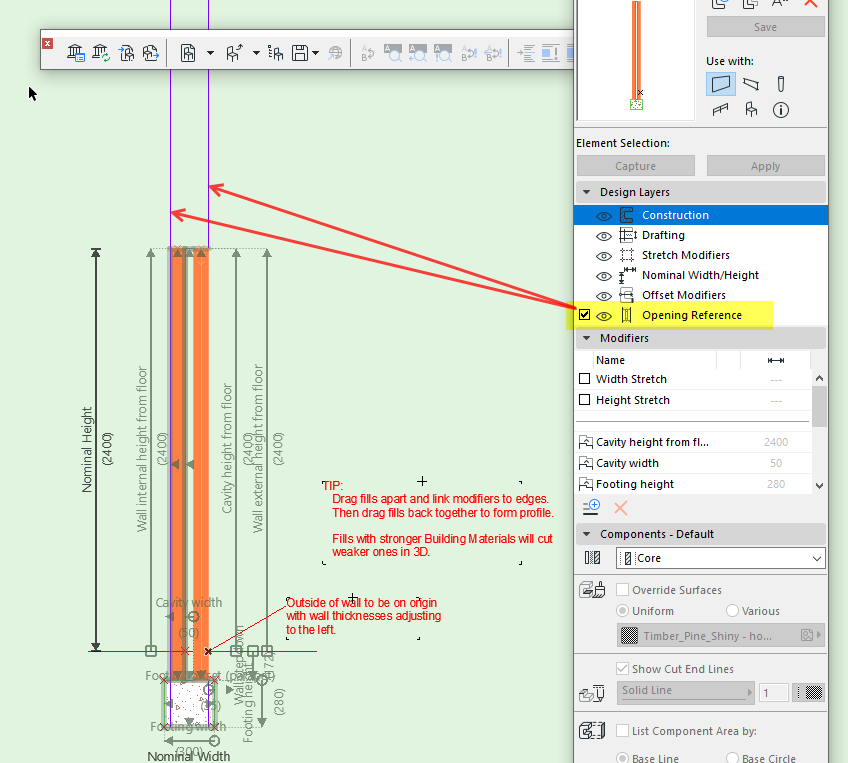Select the Object chair icon under Use with
The width and height of the screenshot is (848, 763).
[x=750, y=110]
